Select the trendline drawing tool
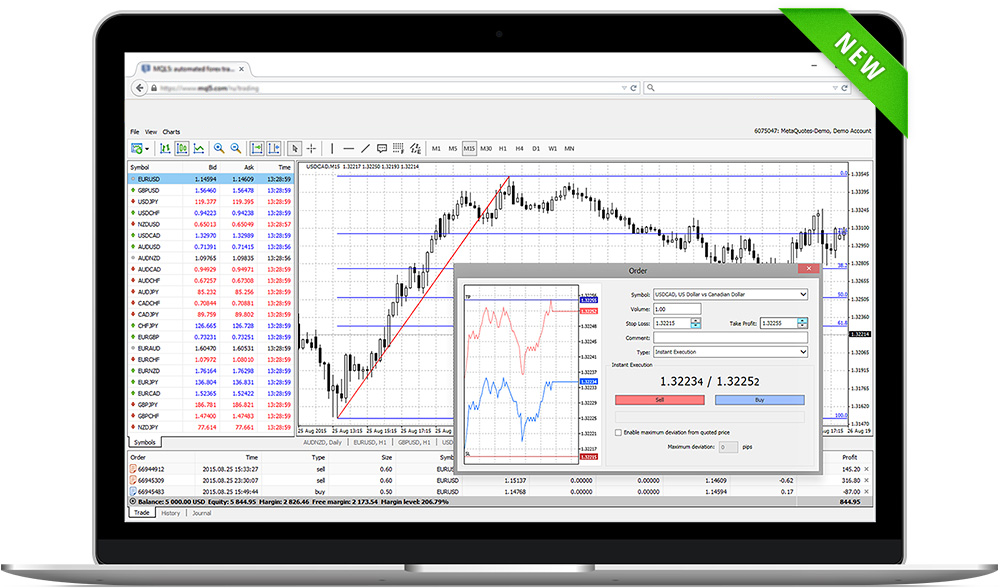The image size is (1000, 588). (365, 149)
